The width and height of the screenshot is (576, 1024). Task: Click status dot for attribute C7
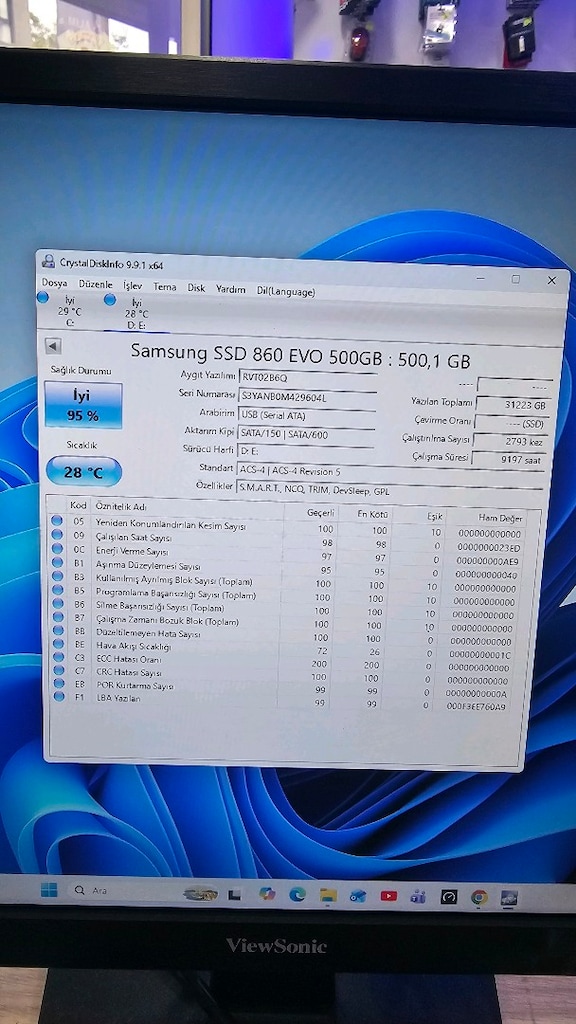coord(59,670)
